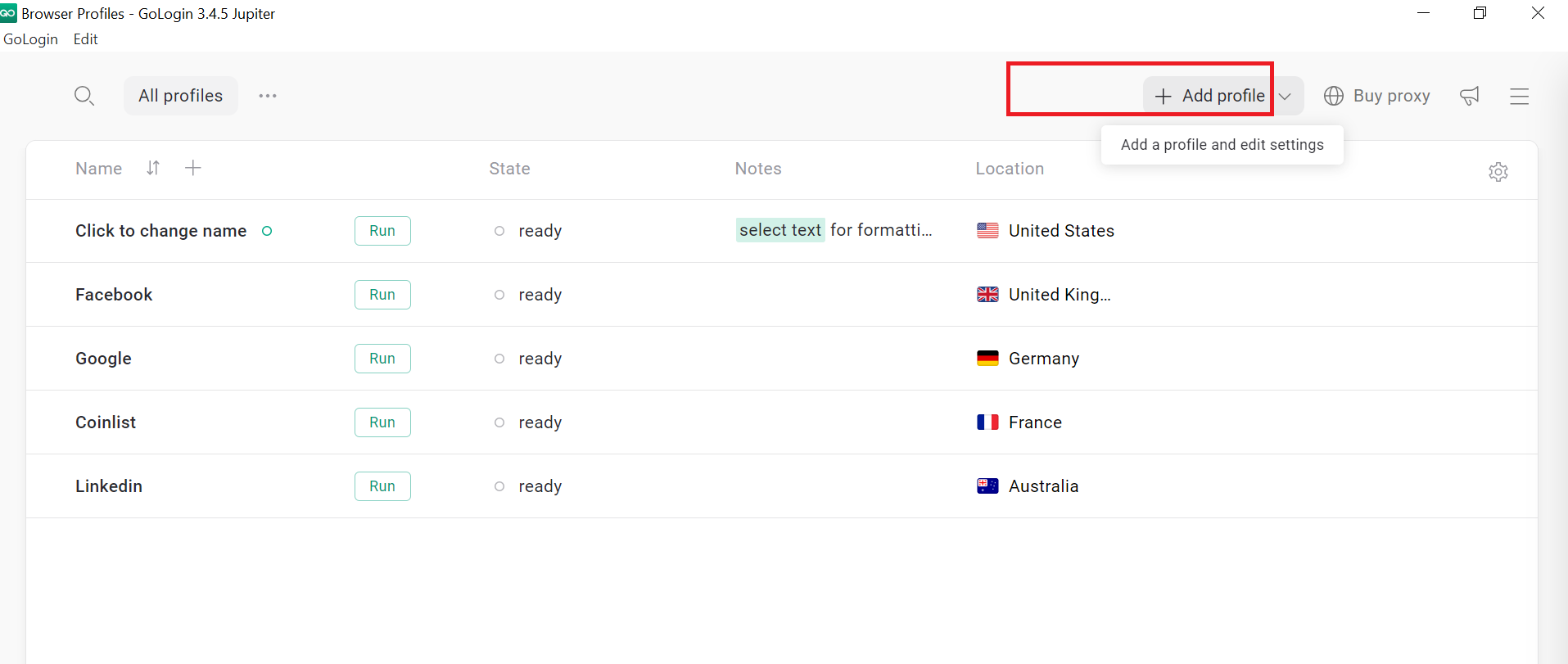
Task: Click the Add a profile and edit settings tooltip
Action: 1222,145
